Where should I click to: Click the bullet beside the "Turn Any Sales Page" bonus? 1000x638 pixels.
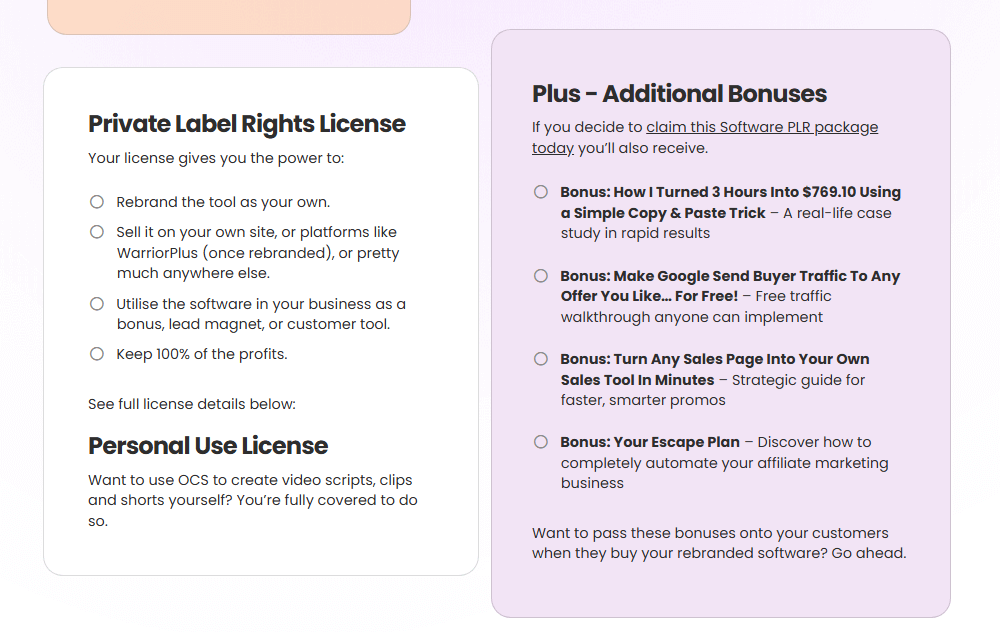(x=541, y=359)
